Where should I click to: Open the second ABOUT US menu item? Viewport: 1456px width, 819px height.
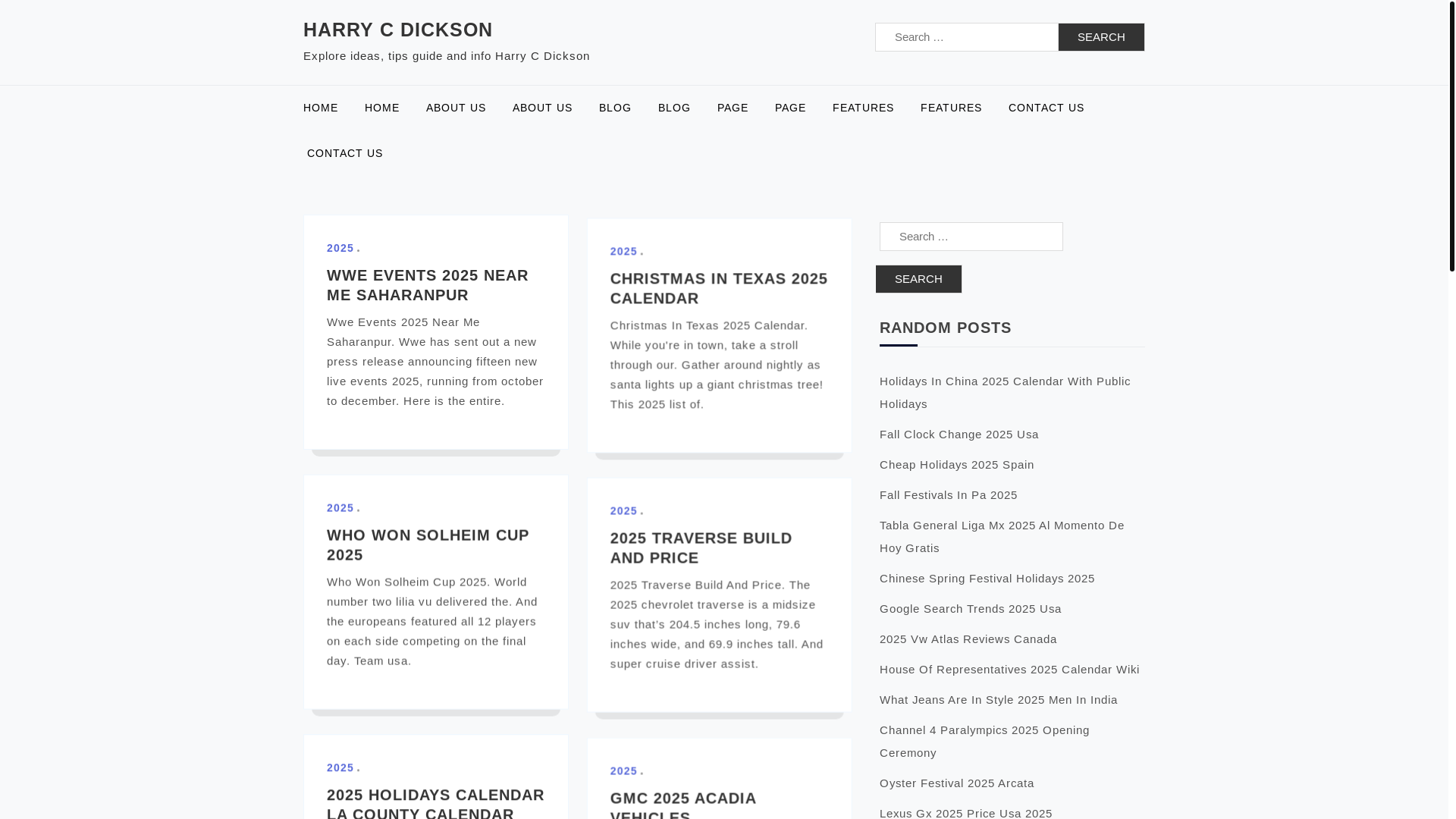[x=542, y=108]
